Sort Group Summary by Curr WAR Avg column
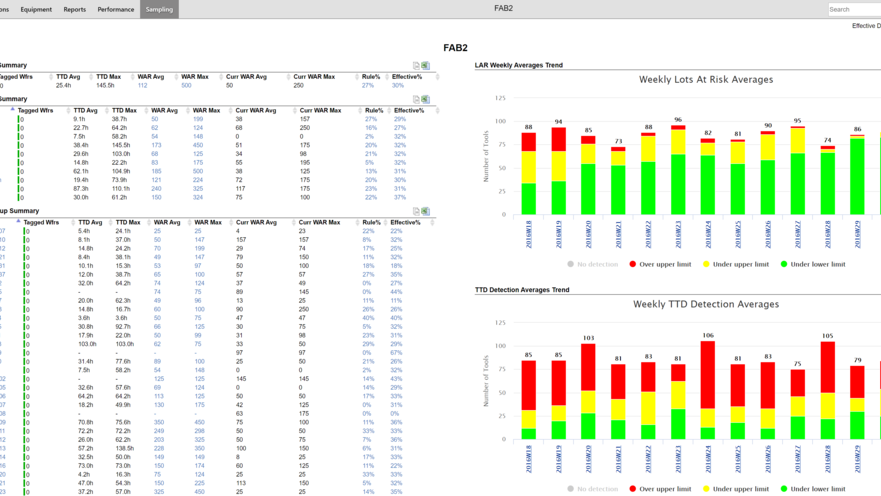 pyautogui.click(x=256, y=222)
